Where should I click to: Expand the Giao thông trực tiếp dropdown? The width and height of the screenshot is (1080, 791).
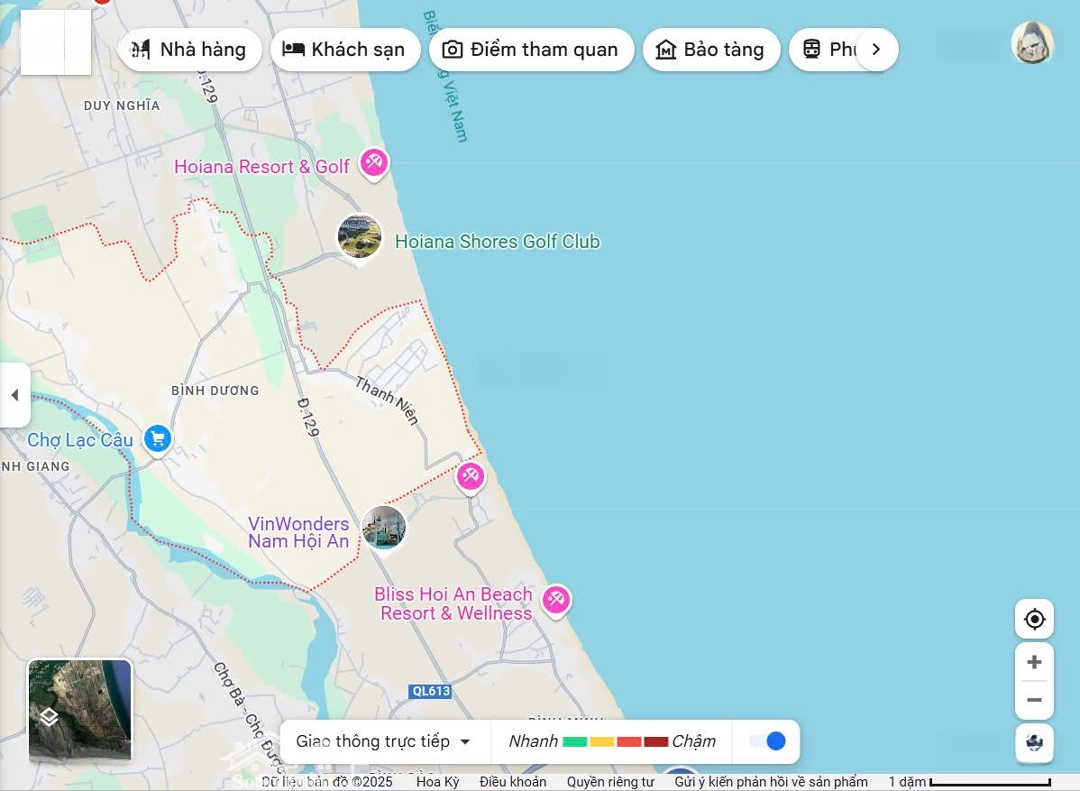pyautogui.click(x=384, y=741)
